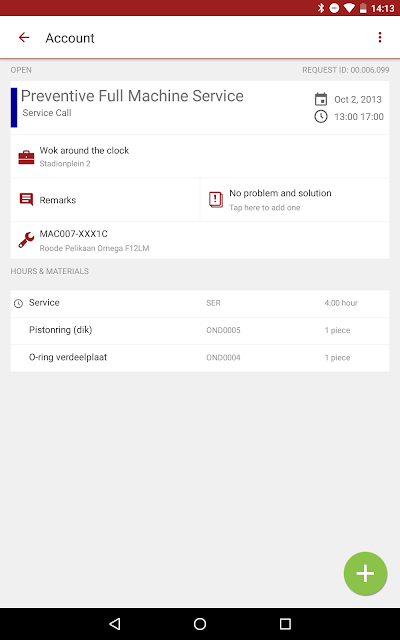Tap the green plus add button

pos(365,573)
